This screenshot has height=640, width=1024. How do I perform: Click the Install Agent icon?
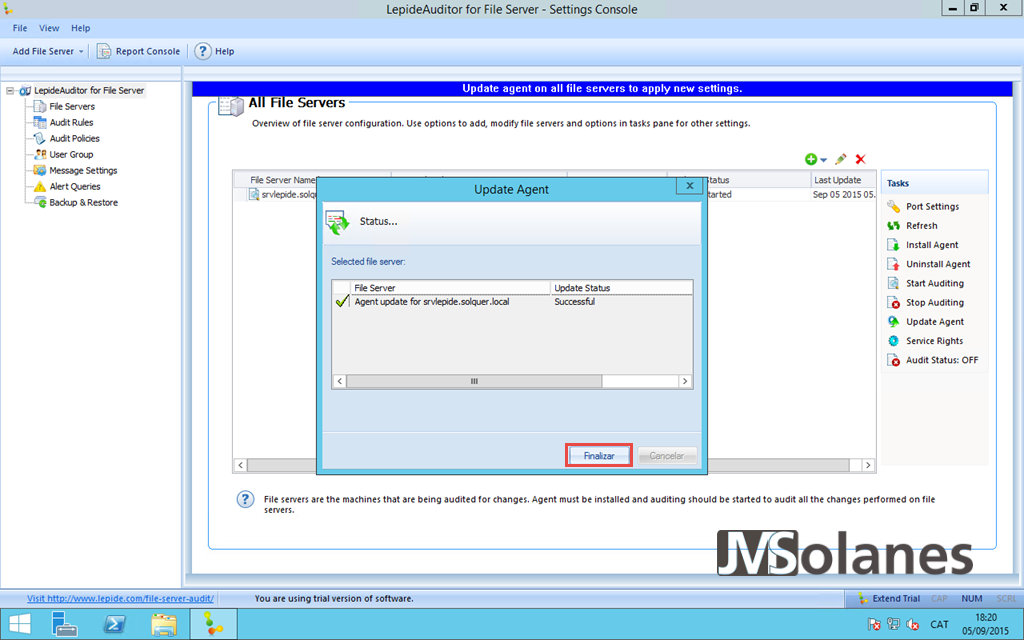[893, 245]
